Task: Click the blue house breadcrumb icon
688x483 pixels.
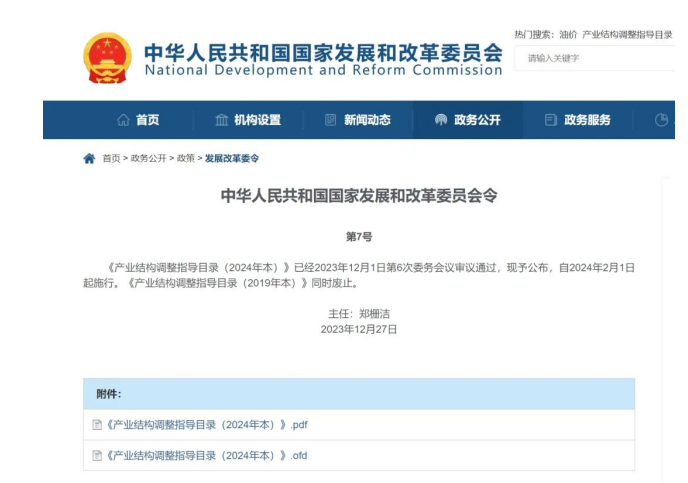Action: point(89,158)
